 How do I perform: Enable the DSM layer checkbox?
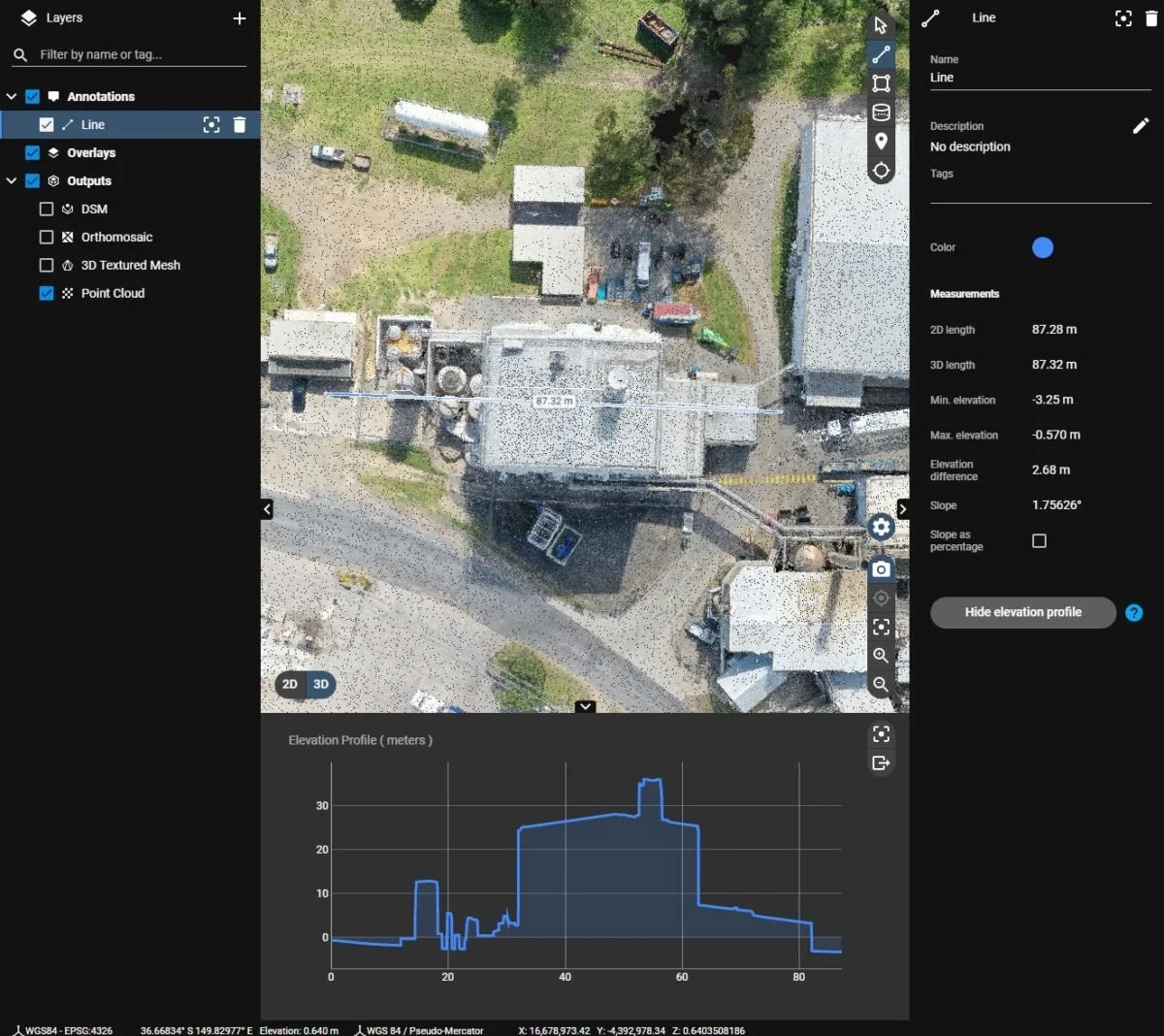46,209
